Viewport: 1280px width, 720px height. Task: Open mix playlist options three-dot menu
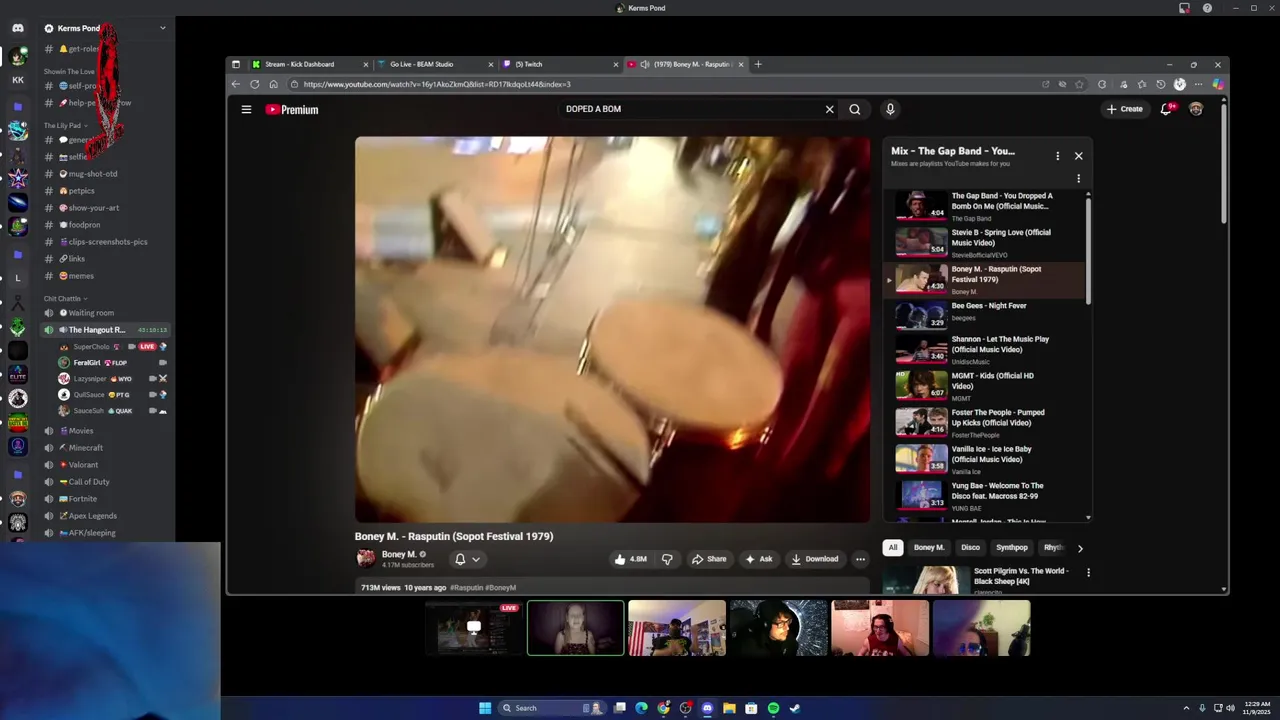pyautogui.click(x=1057, y=156)
